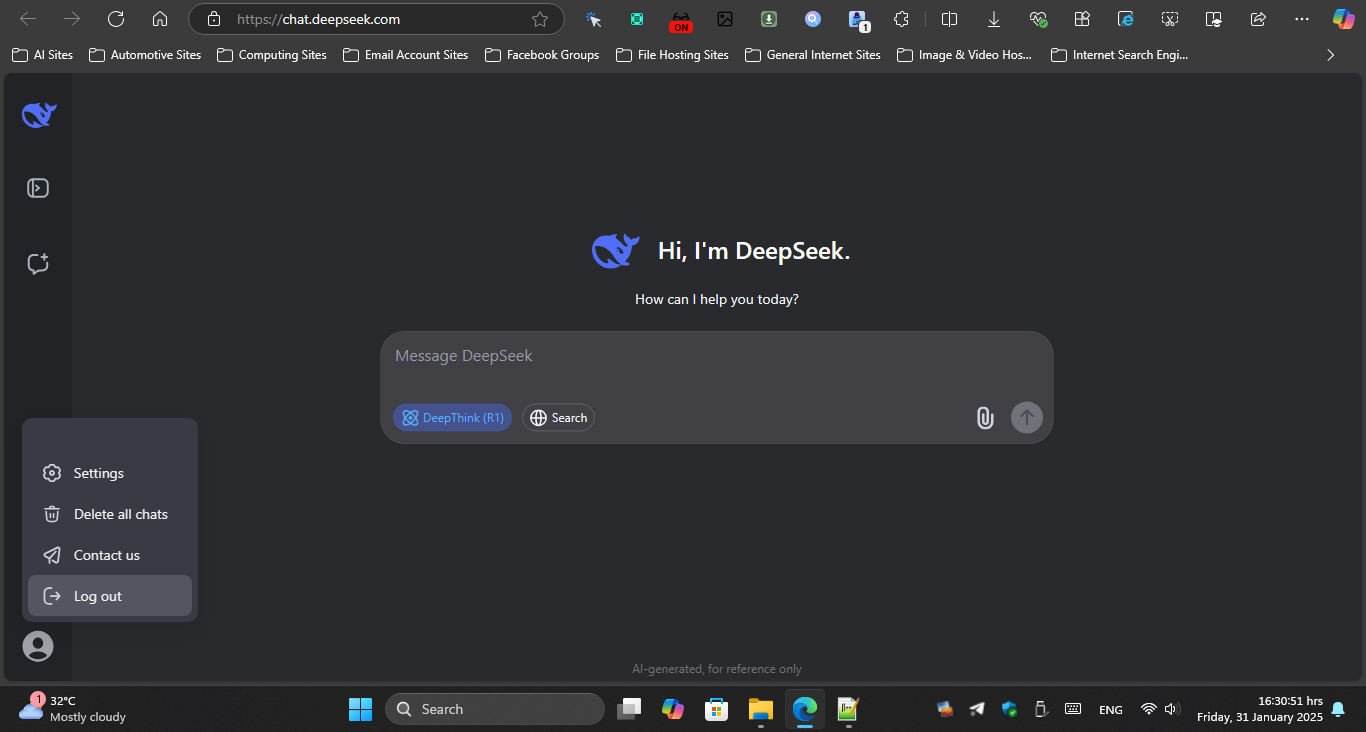
Task: Bookmark this page with the star icon
Action: point(540,19)
